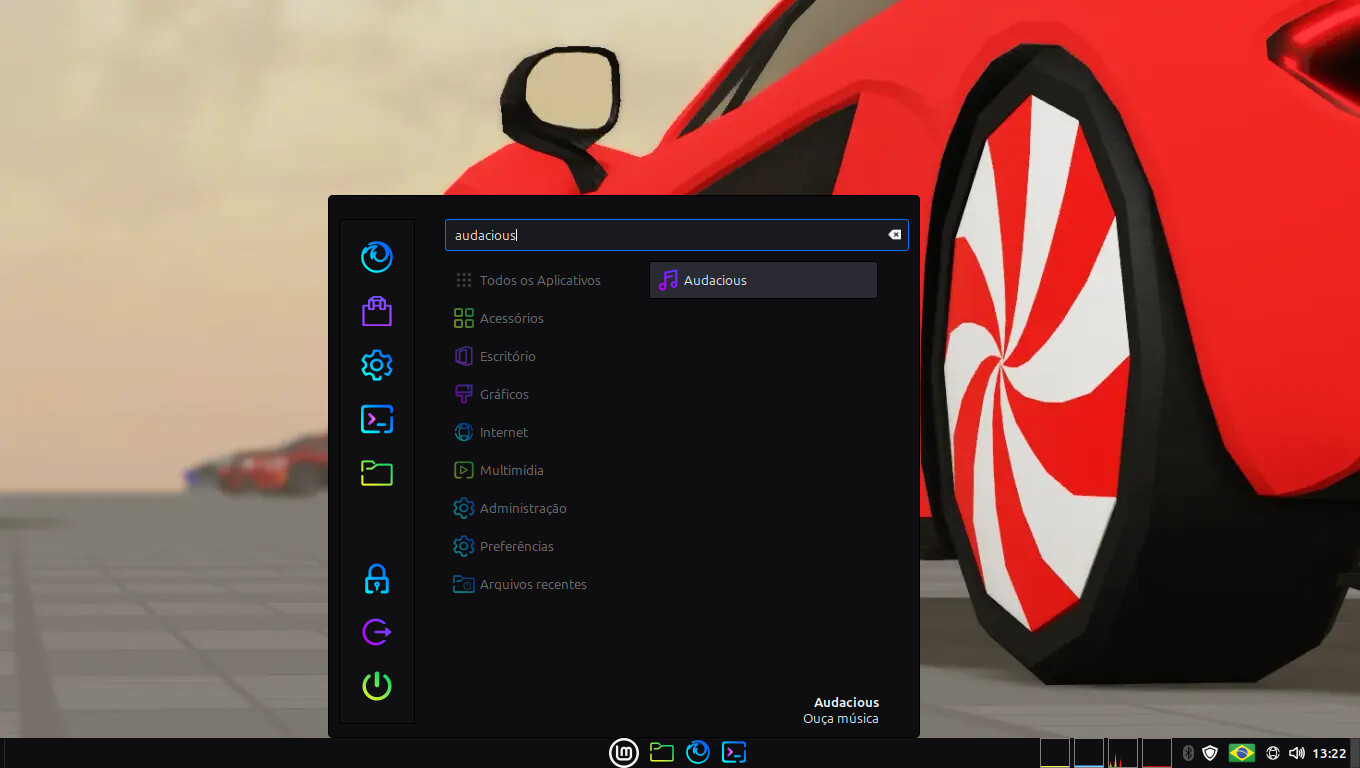Click the system monitor graph with spikes
1360x768 pixels.
tap(1122, 753)
